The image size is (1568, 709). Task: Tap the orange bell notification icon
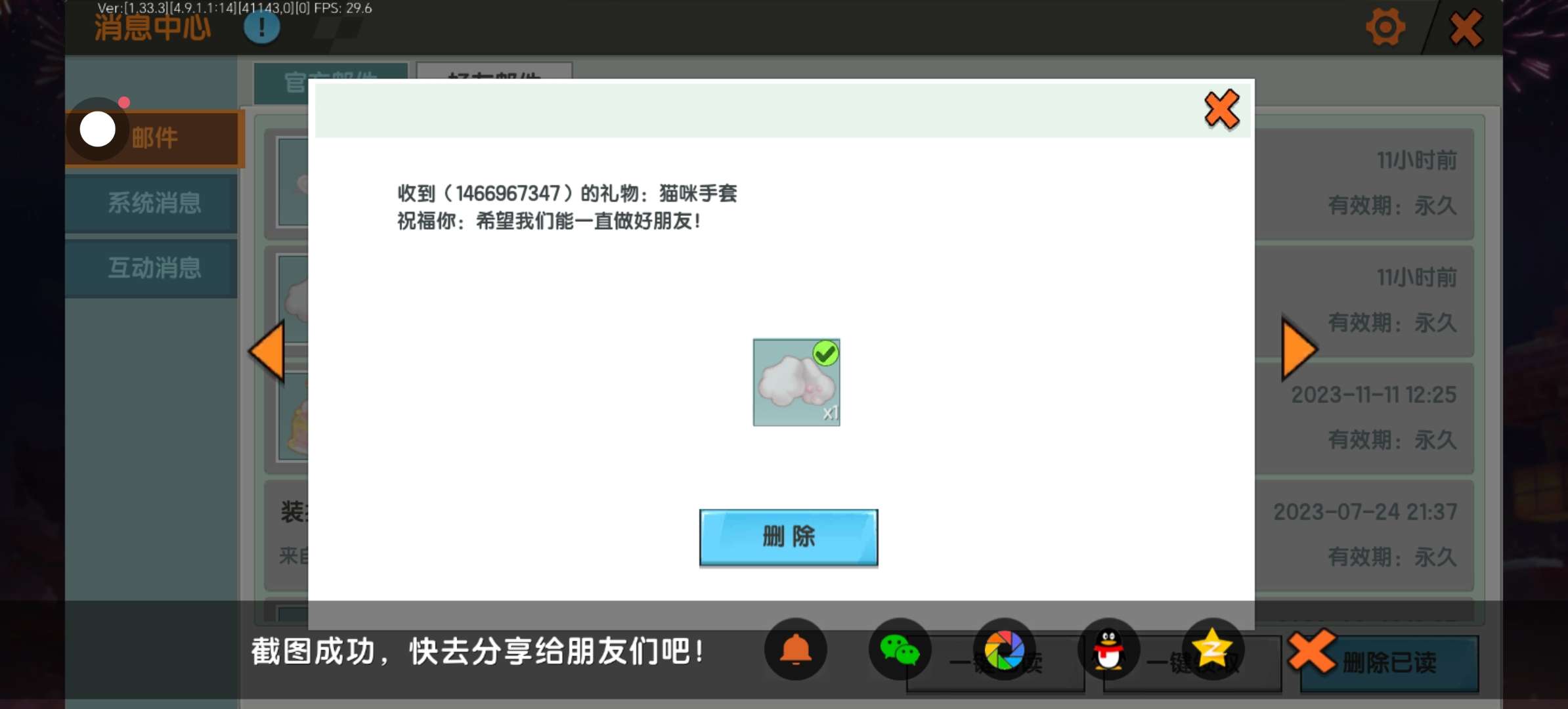pyautogui.click(x=795, y=650)
